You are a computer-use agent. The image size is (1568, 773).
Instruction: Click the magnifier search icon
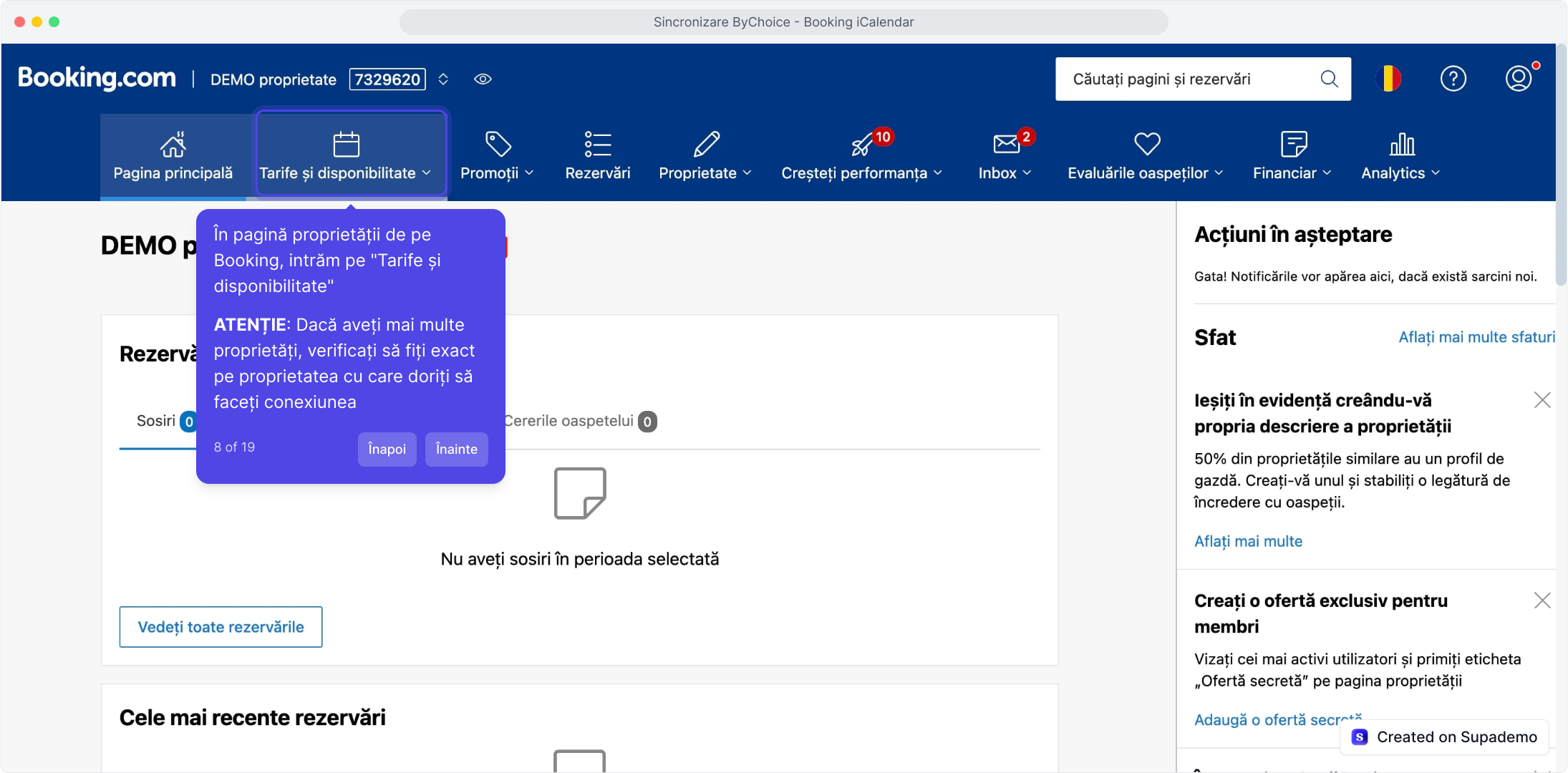coord(1329,79)
